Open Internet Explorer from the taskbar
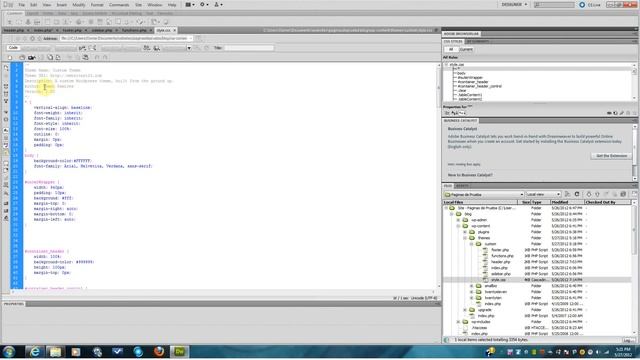 click(x=35, y=351)
